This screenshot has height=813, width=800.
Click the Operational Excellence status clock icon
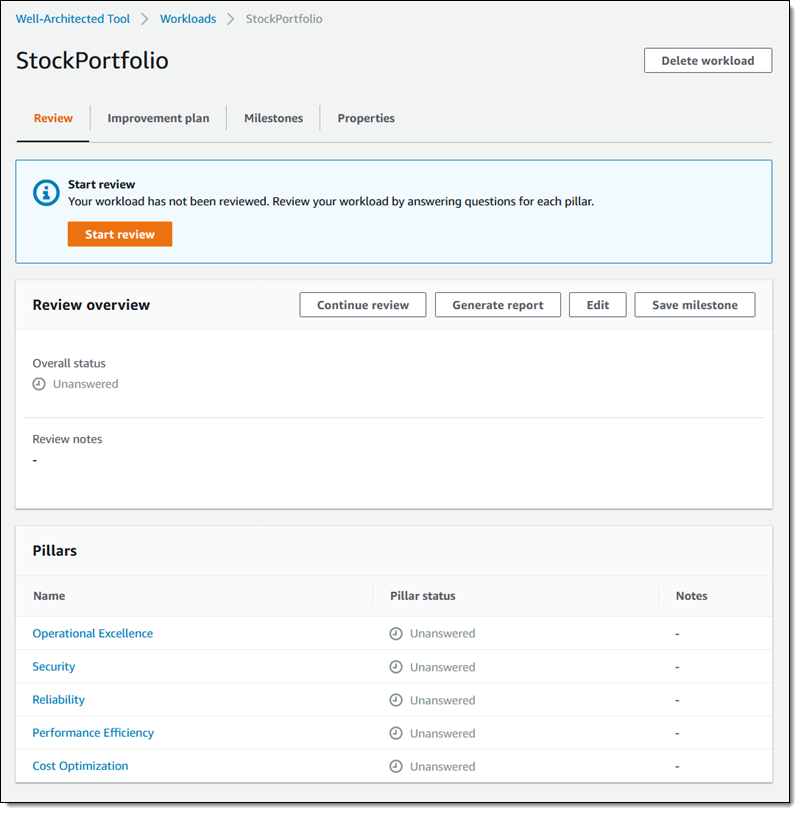396,634
